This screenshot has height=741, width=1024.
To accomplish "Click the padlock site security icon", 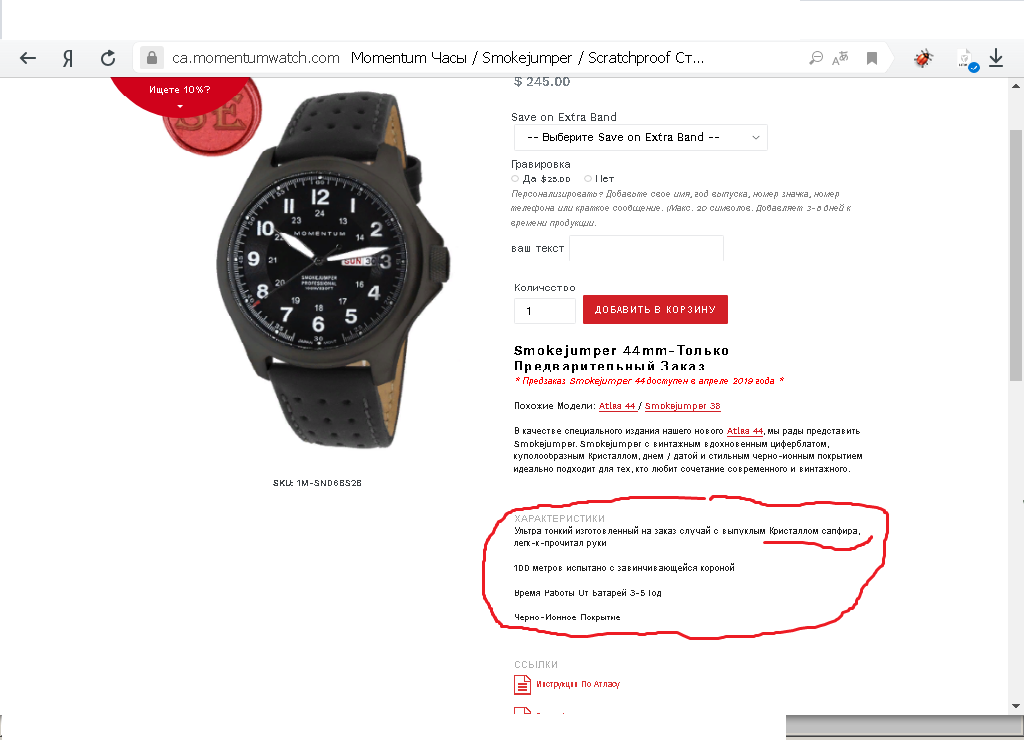I will click(x=152, y=58).
